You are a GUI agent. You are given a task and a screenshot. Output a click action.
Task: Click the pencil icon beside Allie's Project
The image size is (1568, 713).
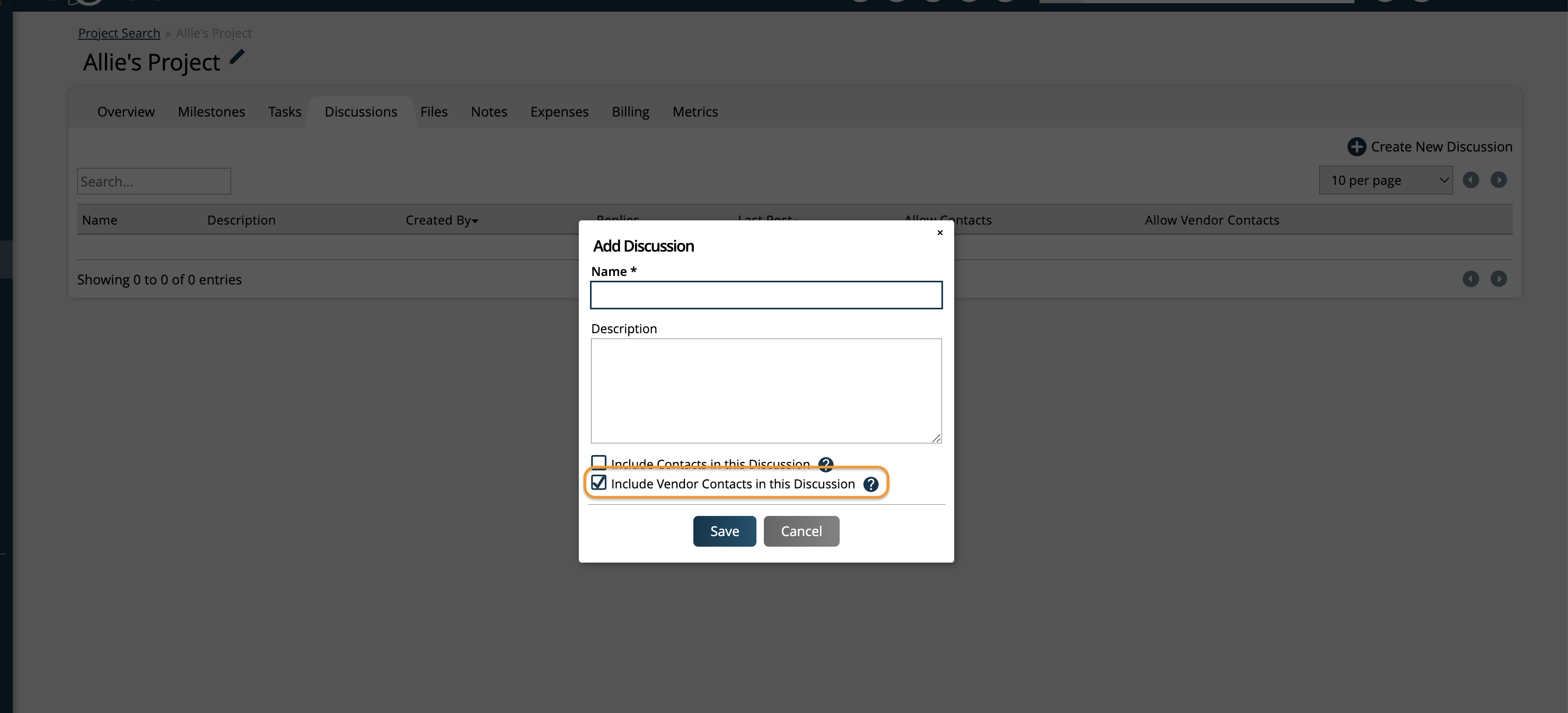pos(237,58)
